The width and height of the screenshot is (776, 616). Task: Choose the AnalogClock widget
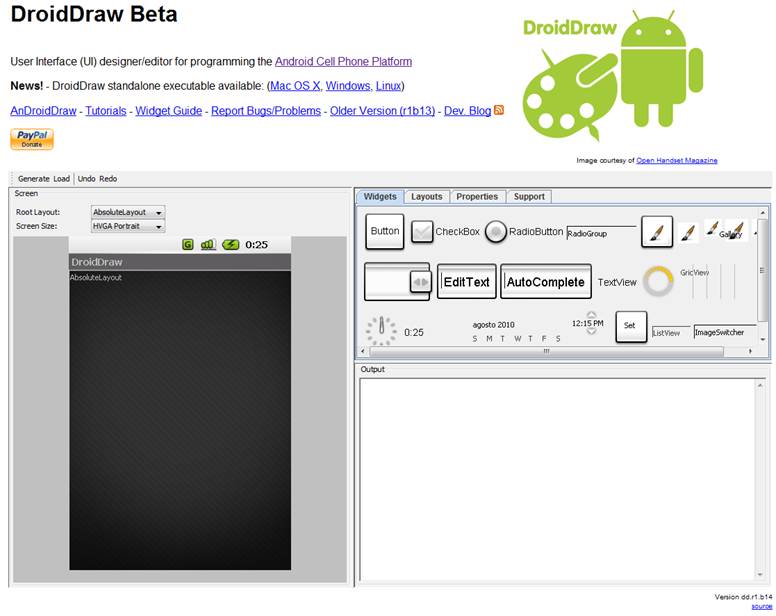(381, 331)
